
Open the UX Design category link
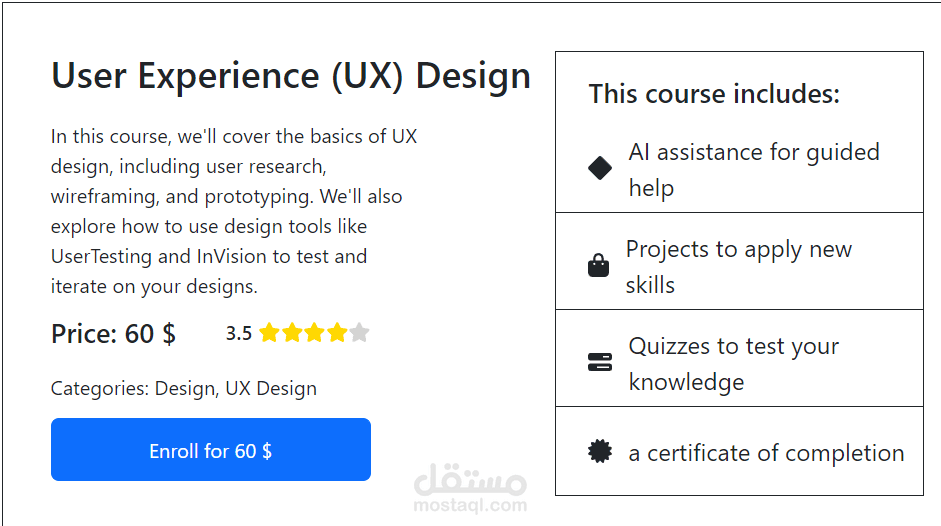271,389
